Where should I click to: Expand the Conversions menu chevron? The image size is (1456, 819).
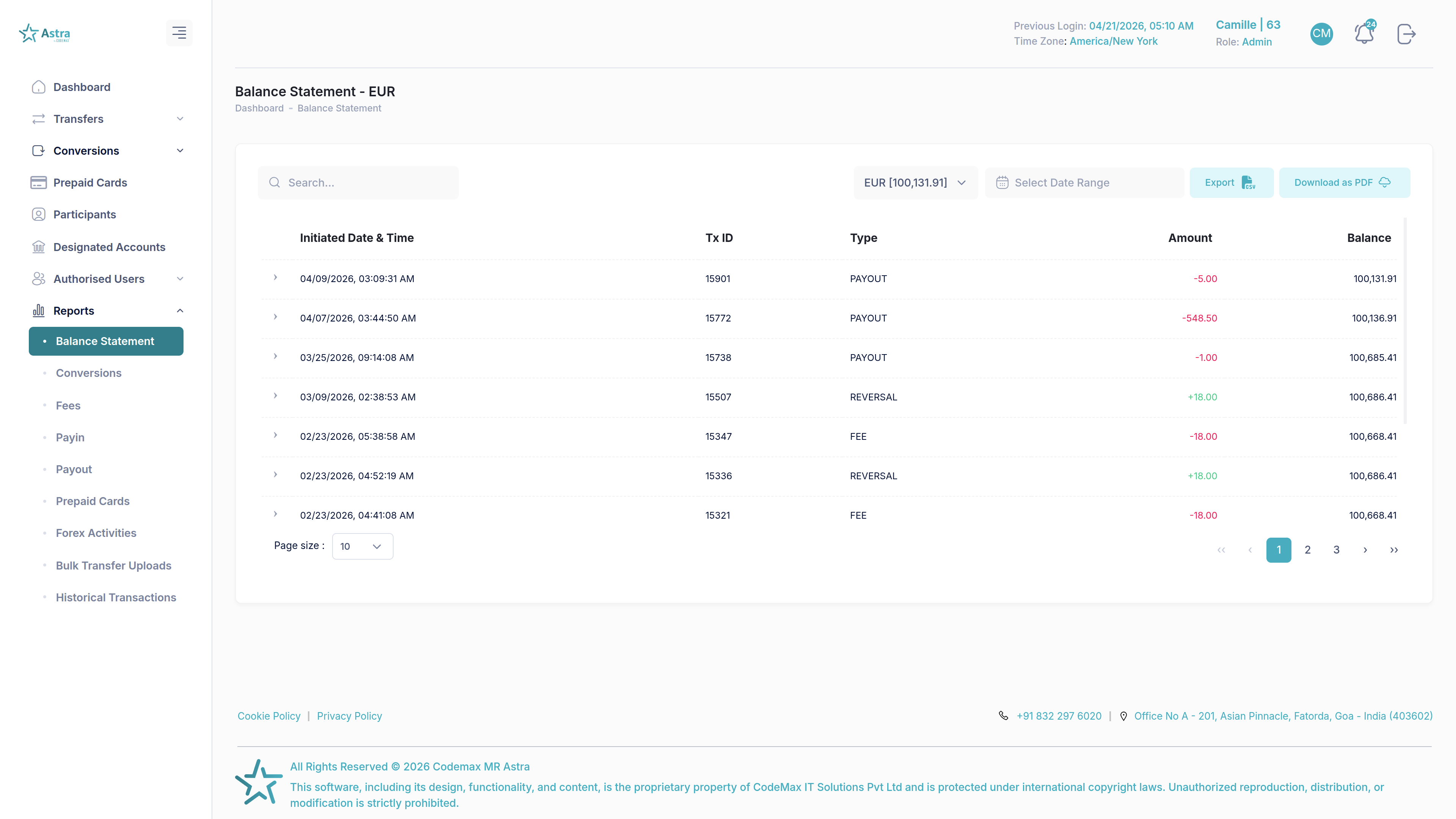pos(180,151)
